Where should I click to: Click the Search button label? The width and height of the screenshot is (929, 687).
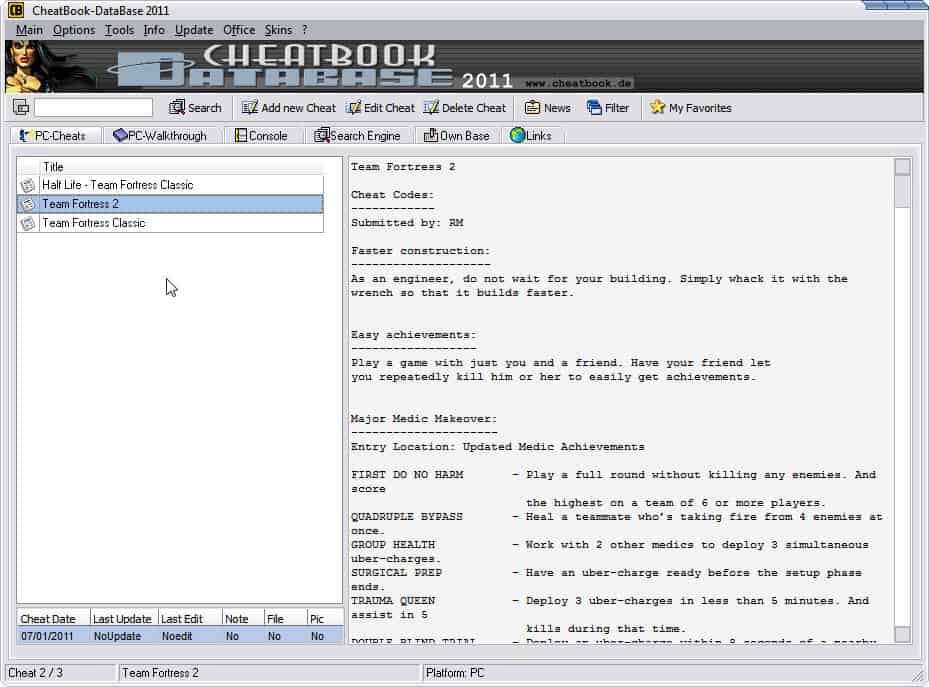coord(204,108)
